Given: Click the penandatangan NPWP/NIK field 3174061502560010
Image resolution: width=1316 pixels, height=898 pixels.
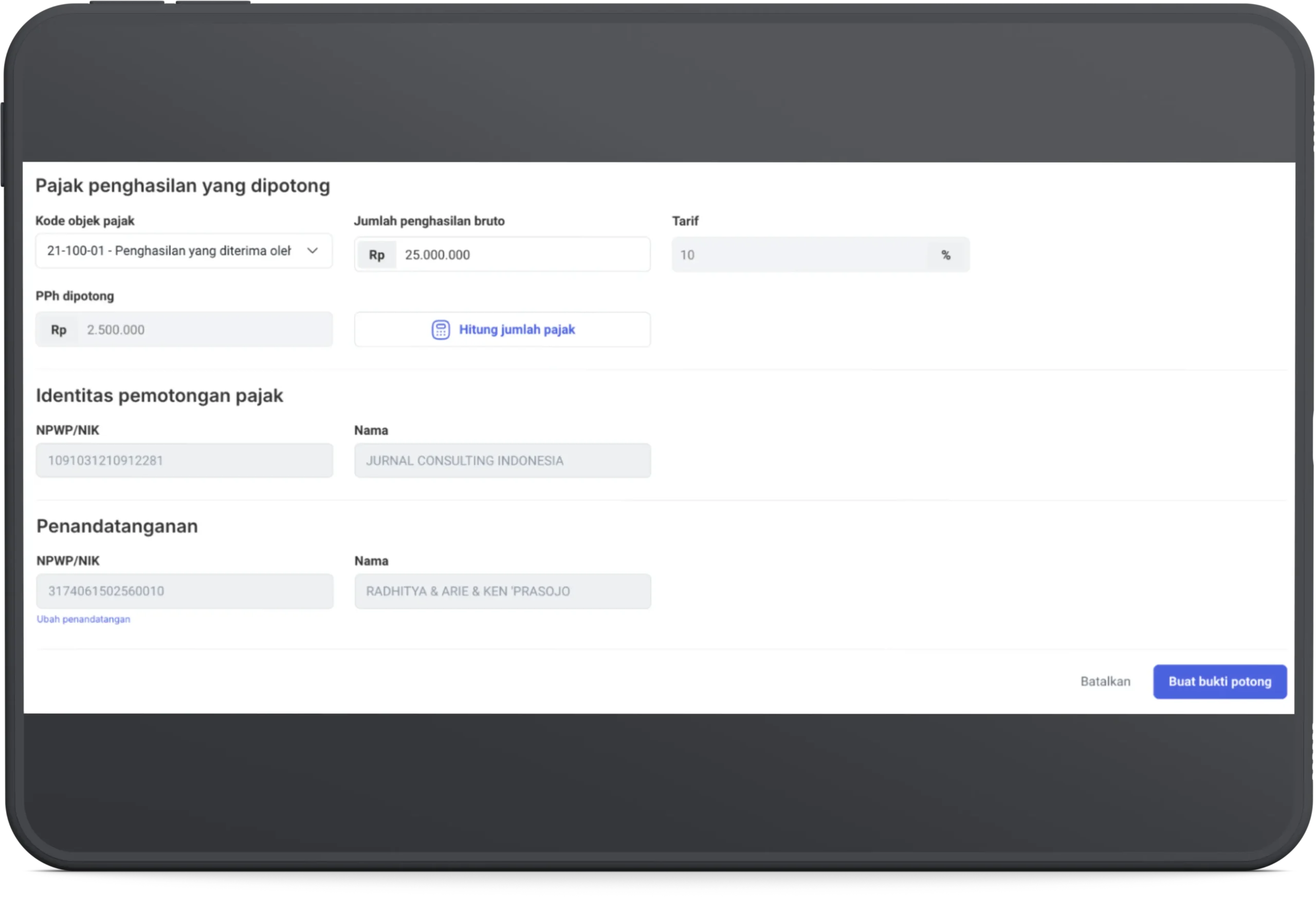Looking at the screenshot, I should [x=184, y=591].
